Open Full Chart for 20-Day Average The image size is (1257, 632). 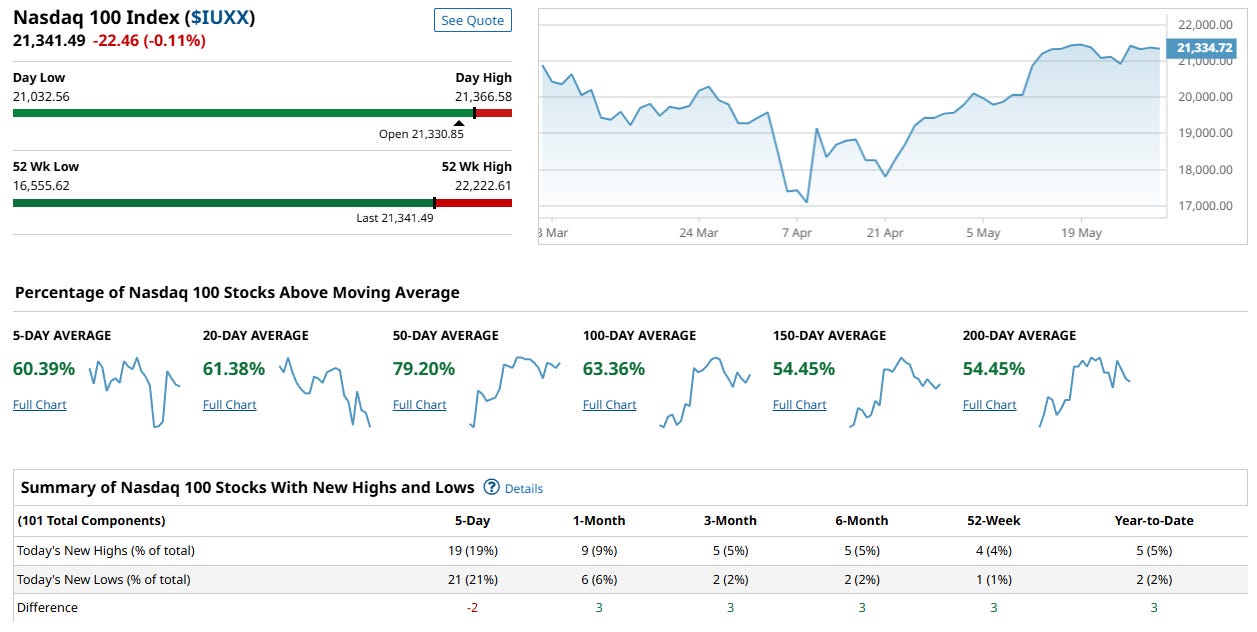[230, 405]
